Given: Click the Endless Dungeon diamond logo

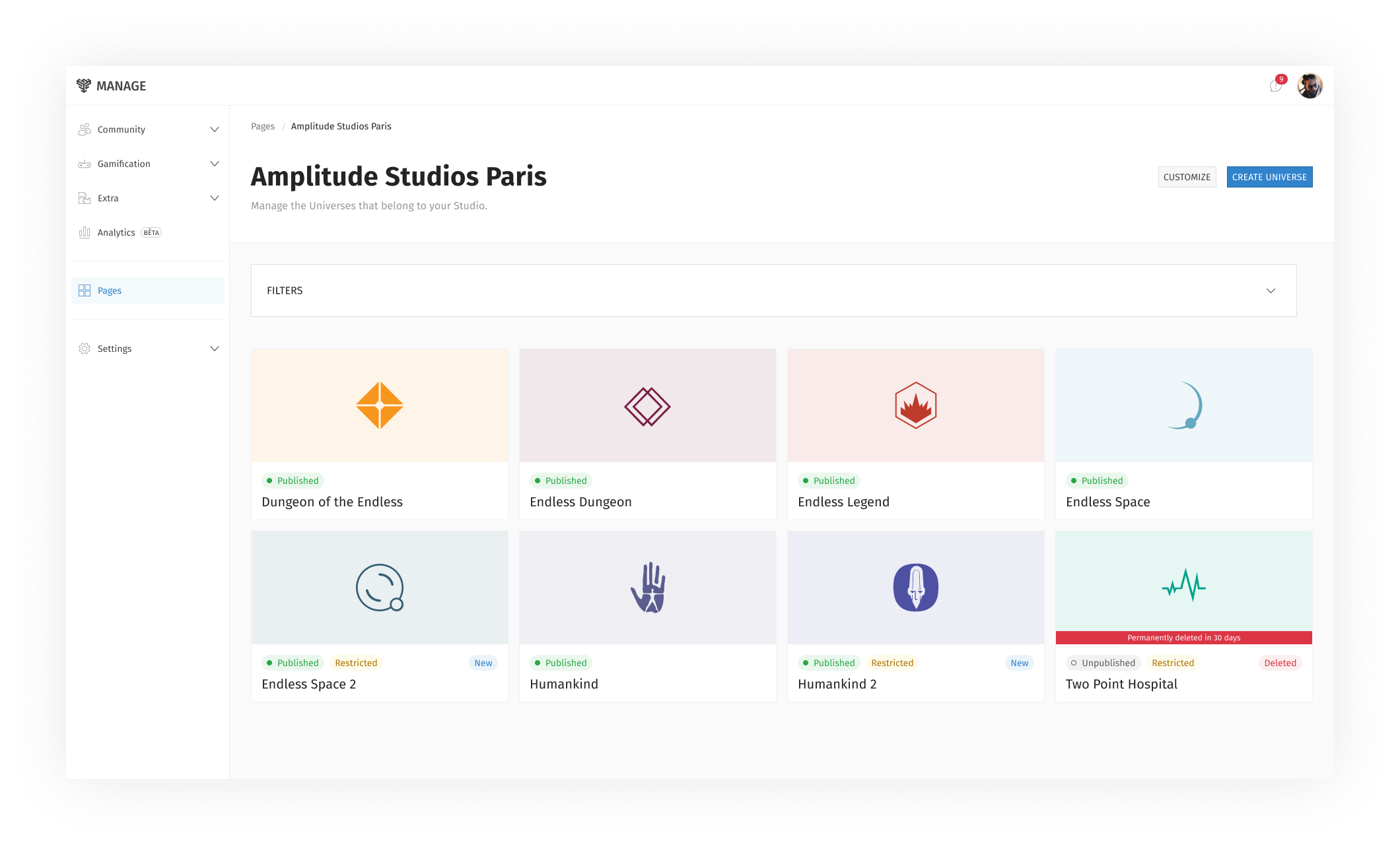Looking at the screenshot, I should click(647, 406).
